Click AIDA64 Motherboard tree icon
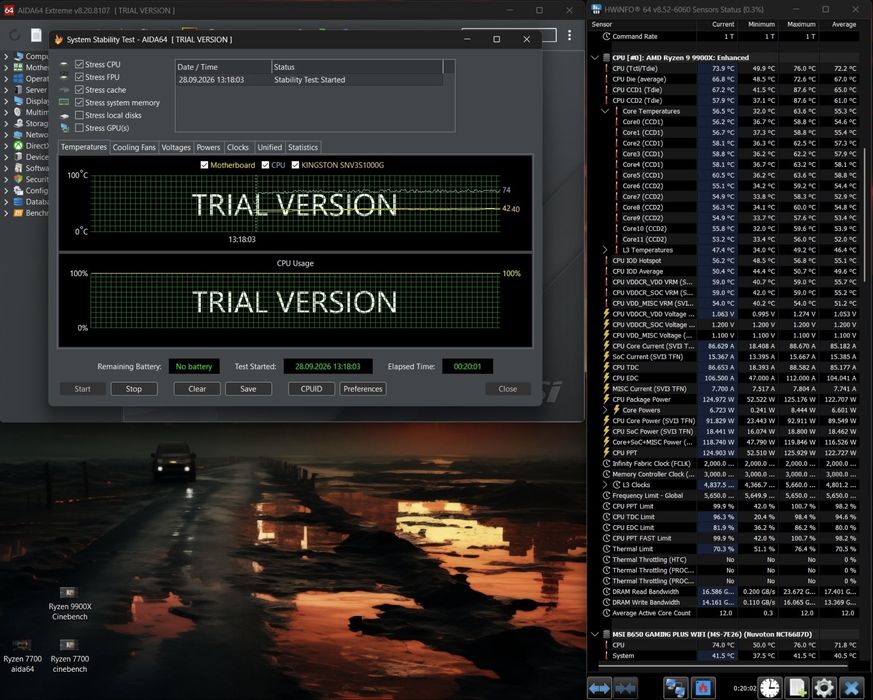Image resolution: width=873 pixels, height=700 pixels. [x=18, y=67]
